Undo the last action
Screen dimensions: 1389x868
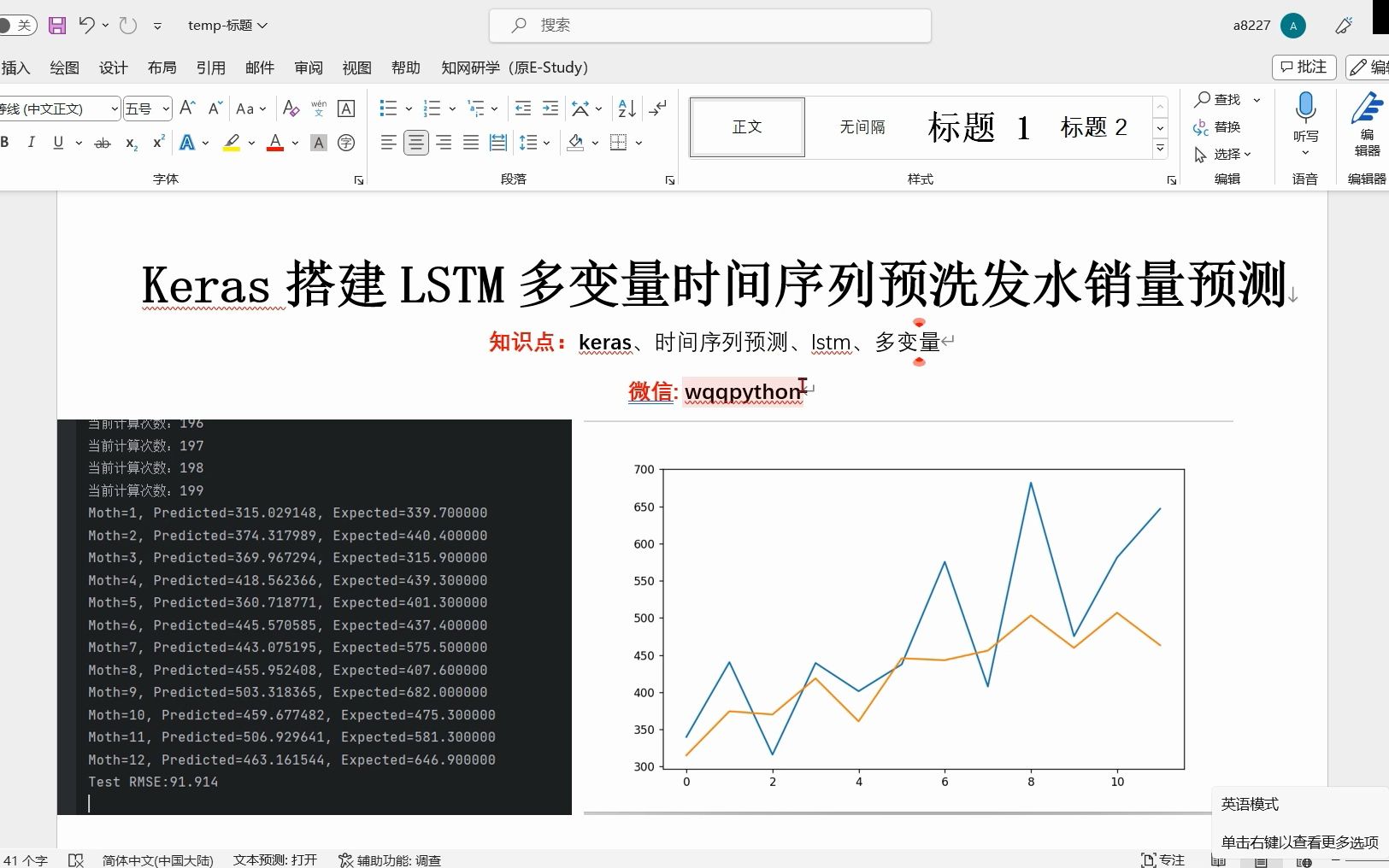(86, 25)
